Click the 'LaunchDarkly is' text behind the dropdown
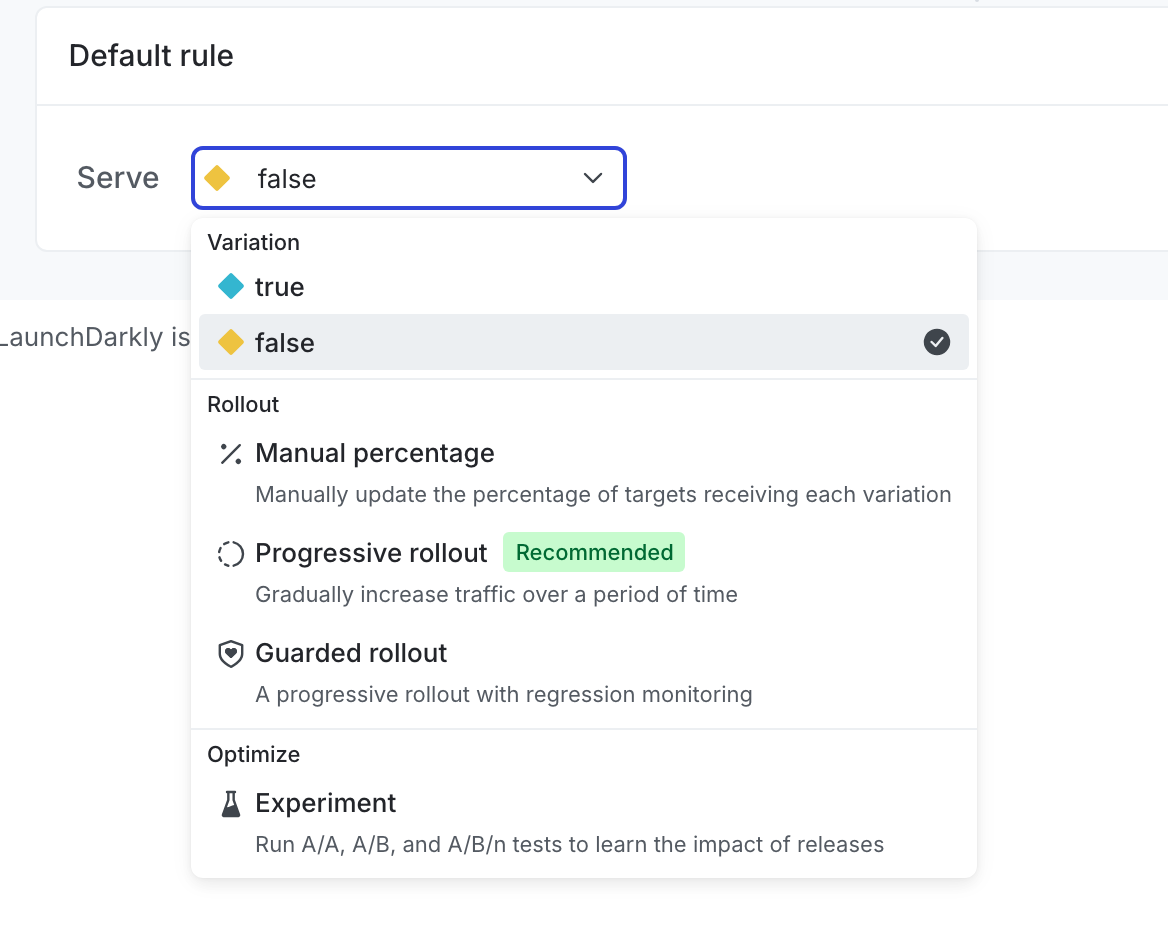Viewport: 1168px width, 940px height. coord(95,337)
